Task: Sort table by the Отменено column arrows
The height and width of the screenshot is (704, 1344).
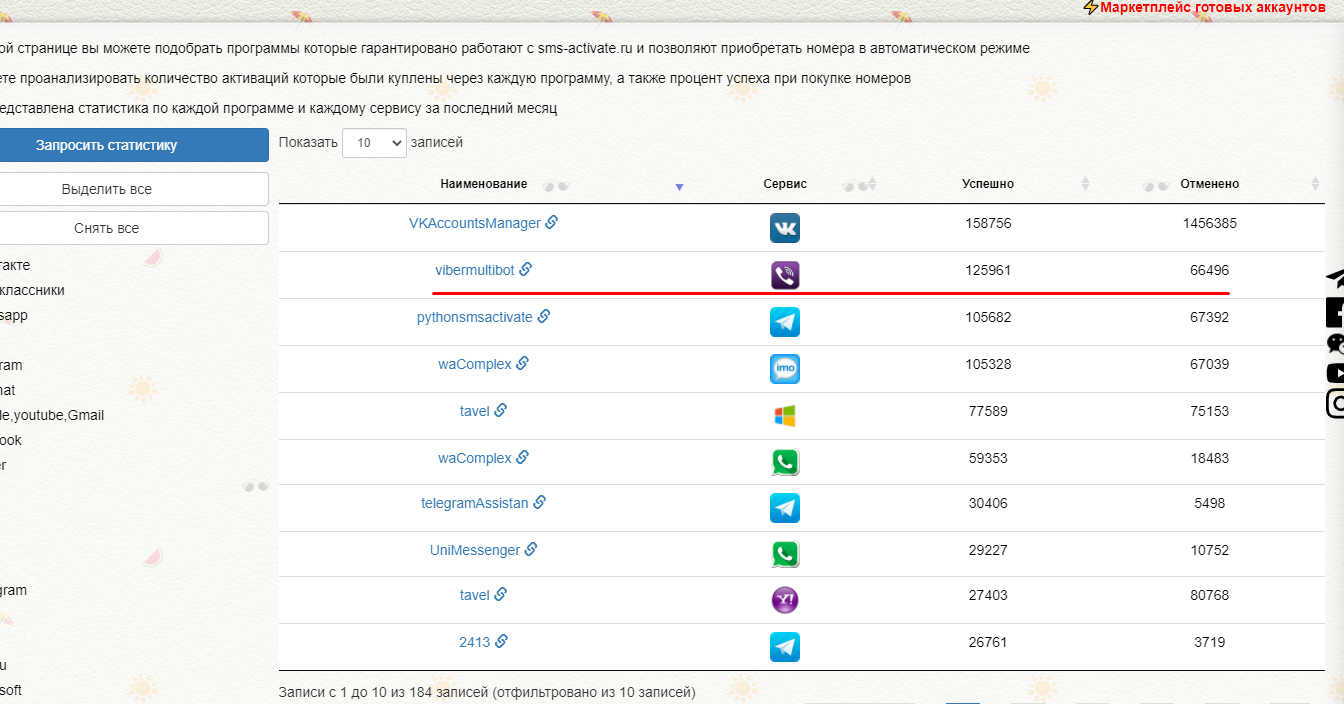Action: [1315, 184]
